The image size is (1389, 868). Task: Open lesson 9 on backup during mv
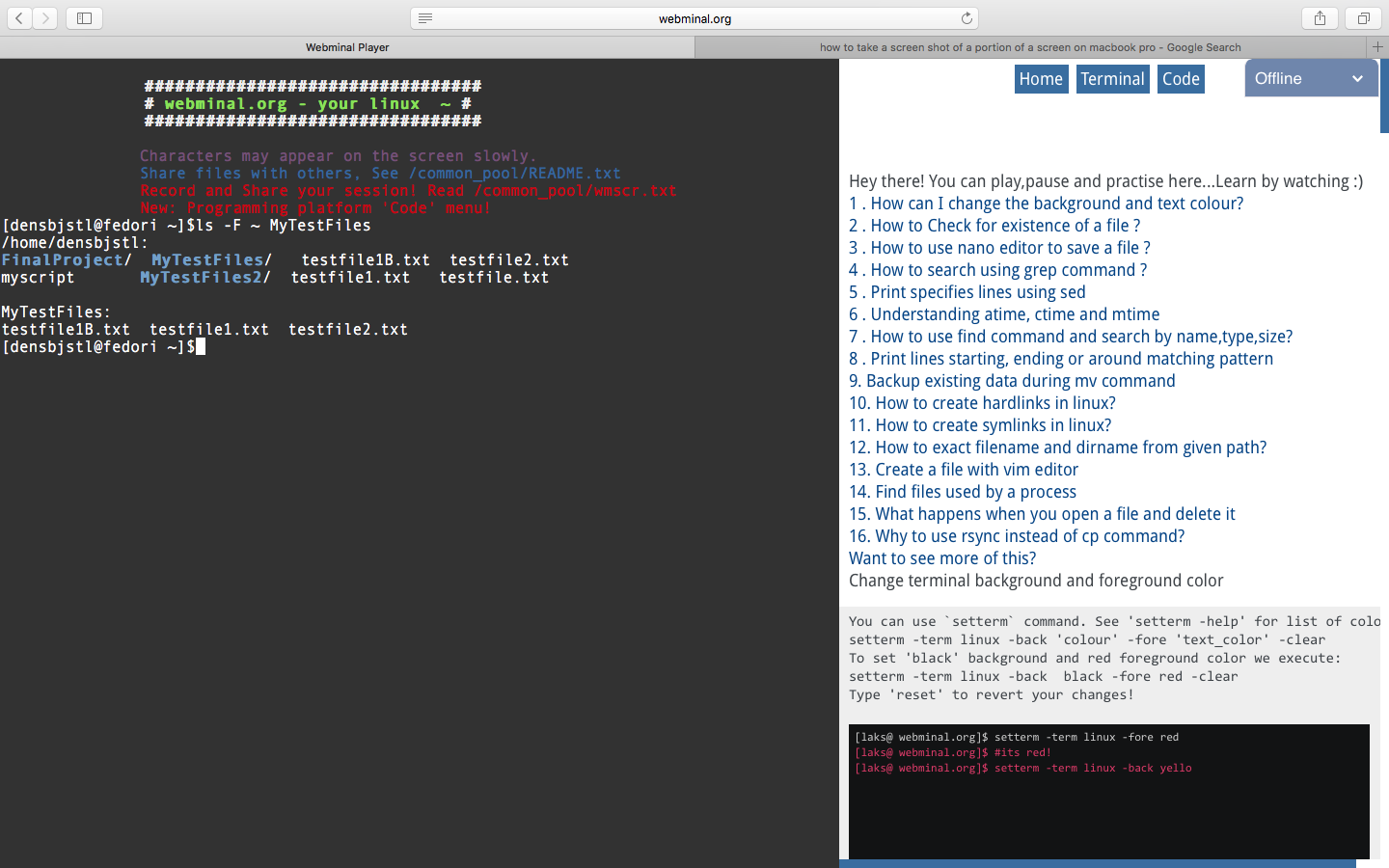pyautogui.click(x=1012, y=381)
